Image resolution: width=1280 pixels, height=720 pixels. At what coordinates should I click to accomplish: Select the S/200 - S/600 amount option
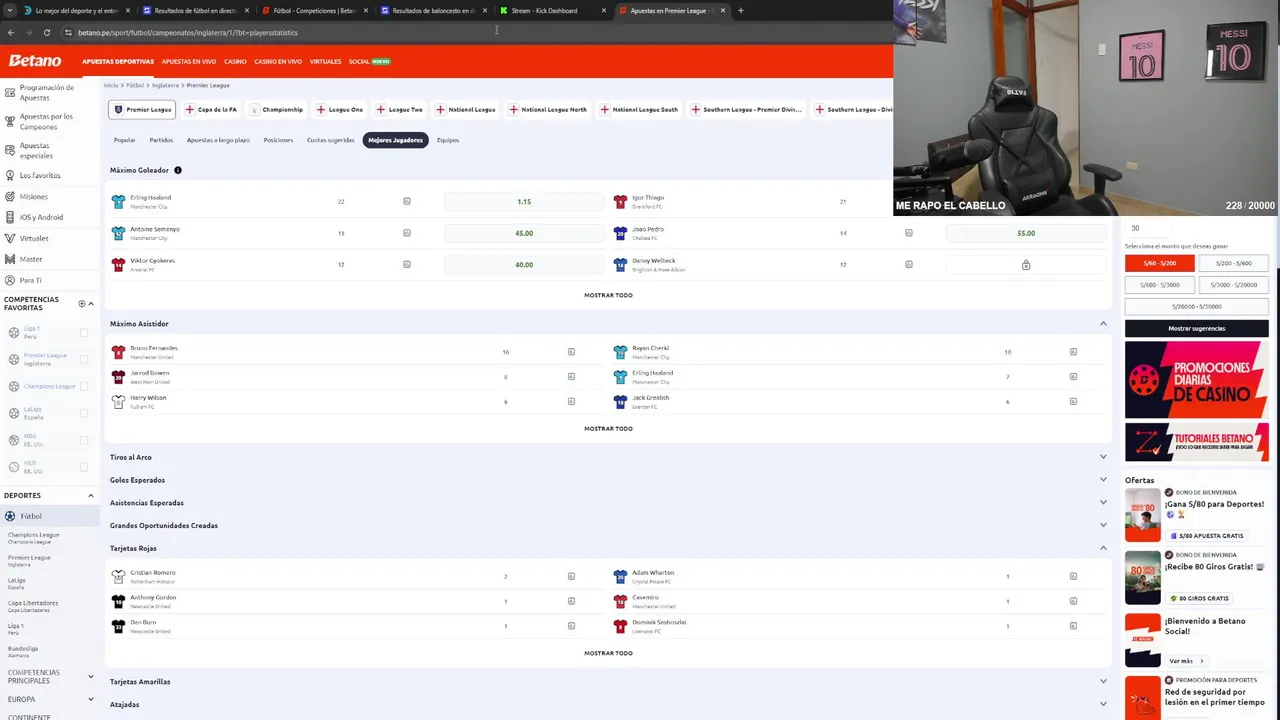(x=1233, y=263)
